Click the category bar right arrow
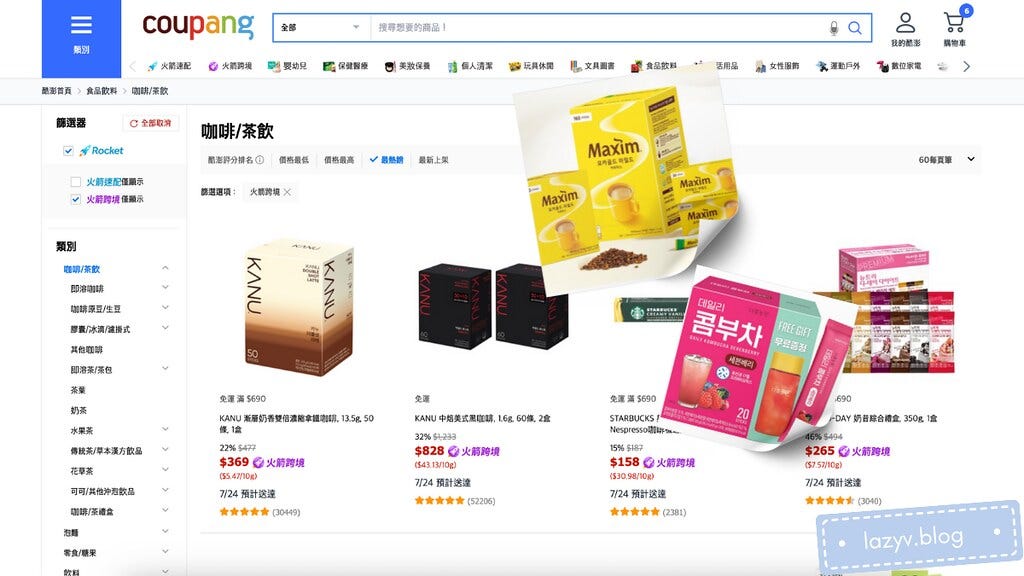The width and height of the screenshot is (1024, 576). coord(967,66)
